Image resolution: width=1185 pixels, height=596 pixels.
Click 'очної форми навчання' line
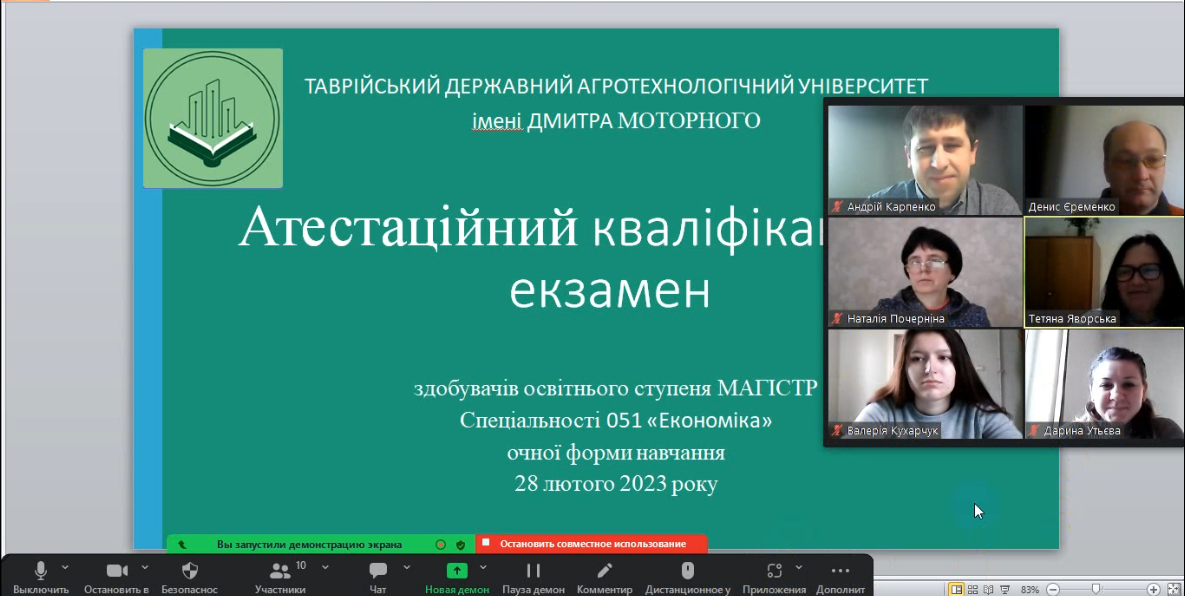click(x=616, y=452)
